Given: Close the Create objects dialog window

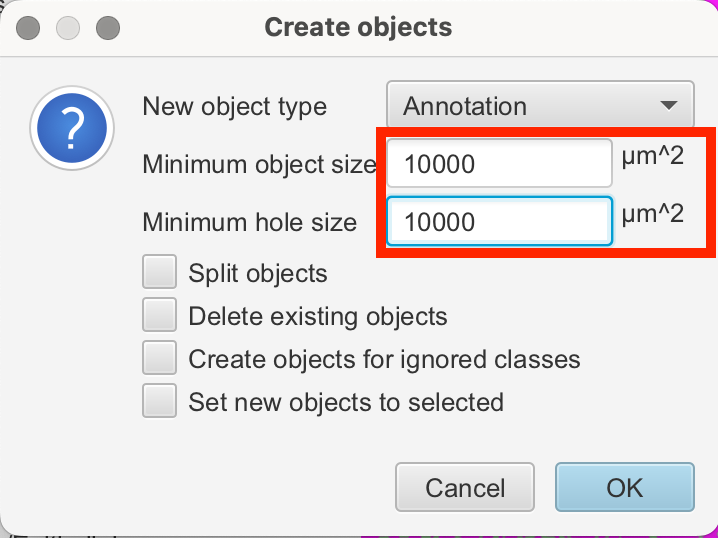Looking at the screenshot, I should point(28,28).
